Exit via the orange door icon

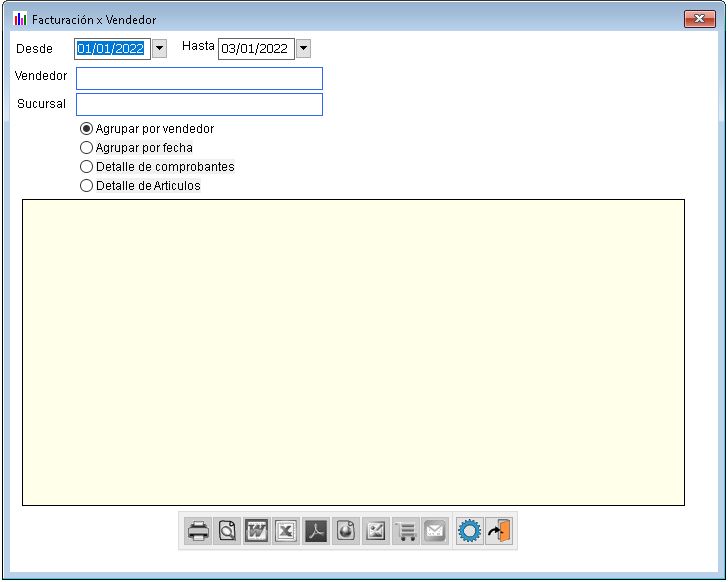pos(499,531)
